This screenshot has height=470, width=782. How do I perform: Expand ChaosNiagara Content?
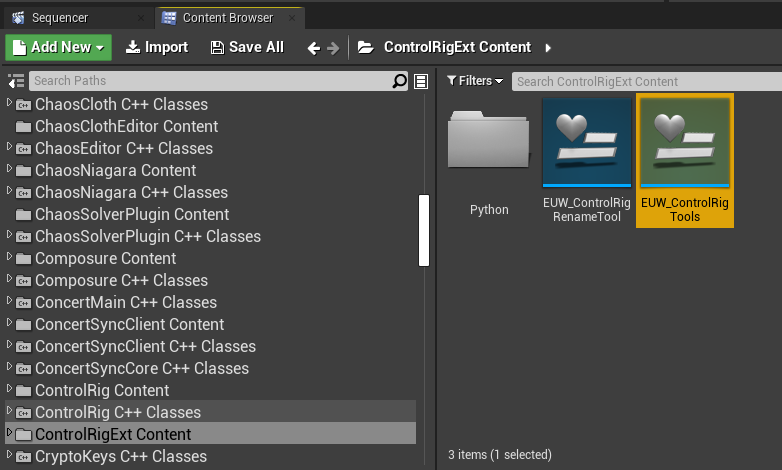(9, 168)
